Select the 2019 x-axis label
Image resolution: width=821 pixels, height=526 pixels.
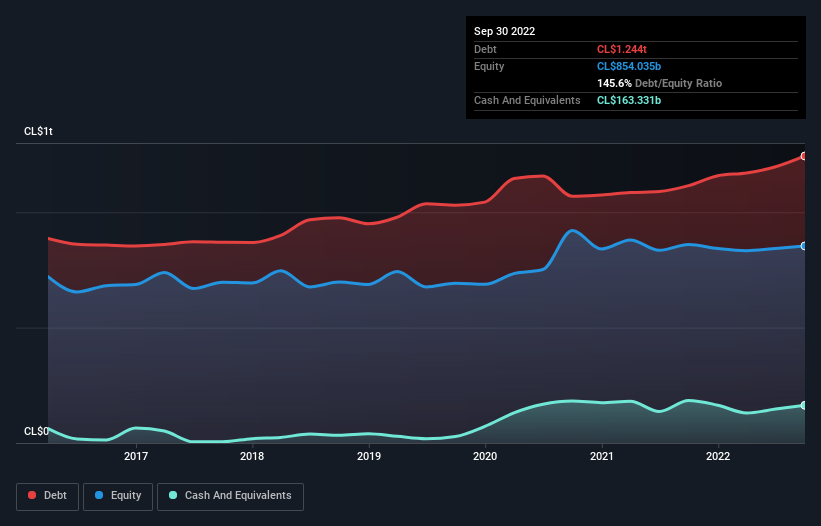pos(369,456)
